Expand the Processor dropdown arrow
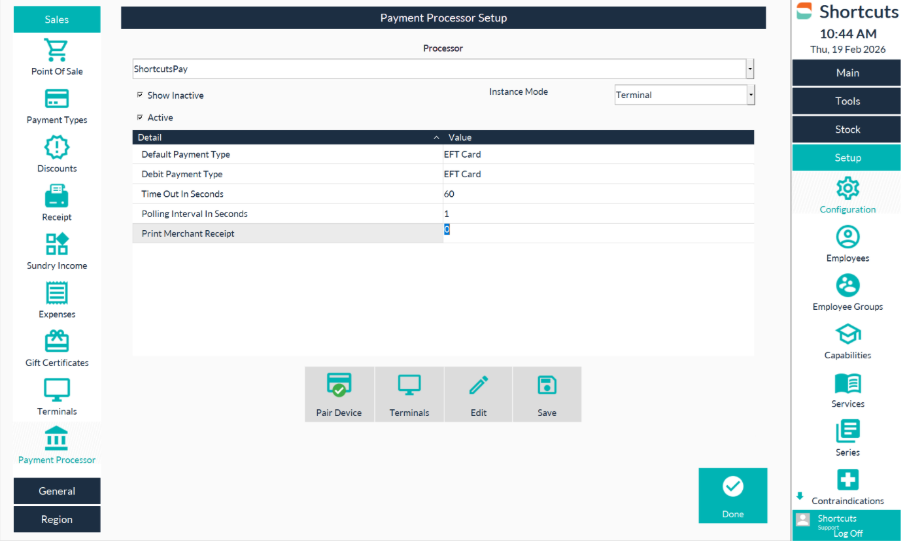The height and width of the screenshot is (541, 901). click(x=750, y=69)
